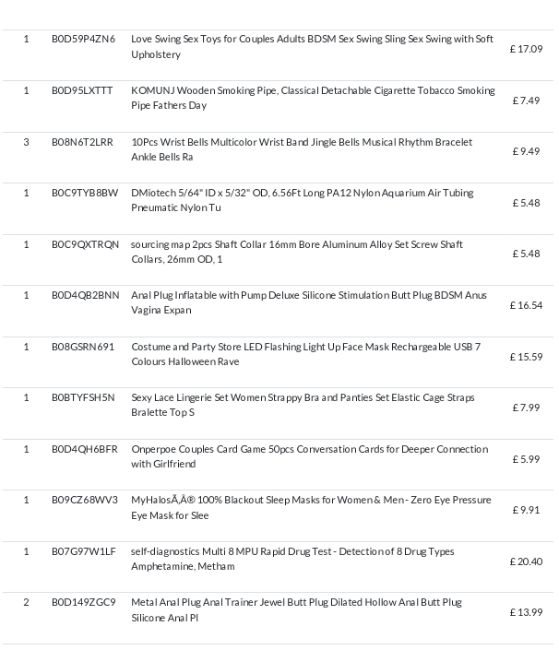Click ASIN code B08GSRN691
Image resolution: width=559 pixels, height=650 pixels.
coord(83,347)
